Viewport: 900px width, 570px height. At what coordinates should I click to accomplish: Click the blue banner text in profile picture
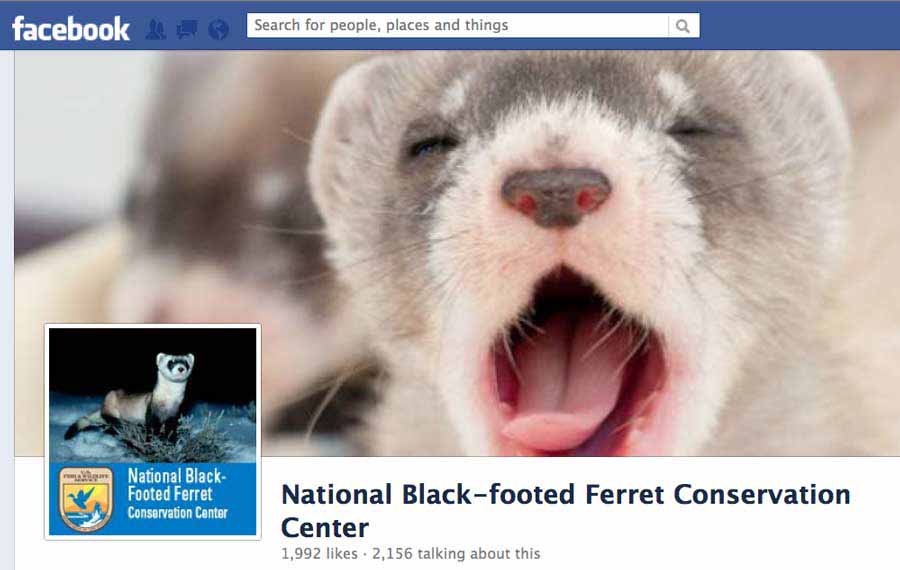coord(177,494)
